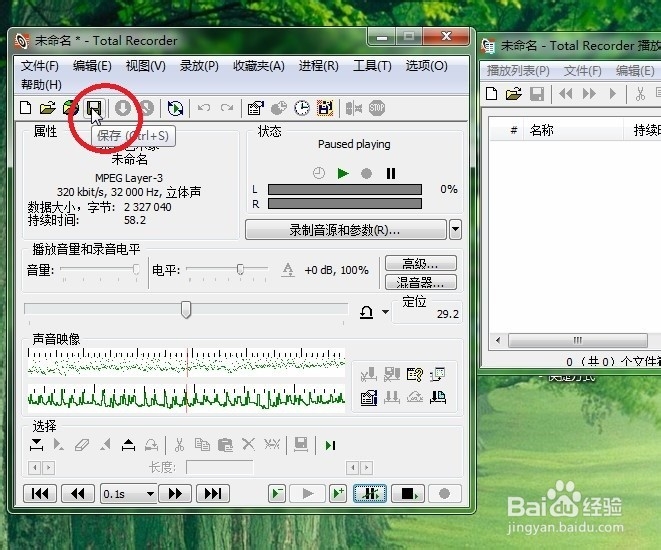
Task: Open file via folder icon in Total Recorder
Action: pos(48,108)
